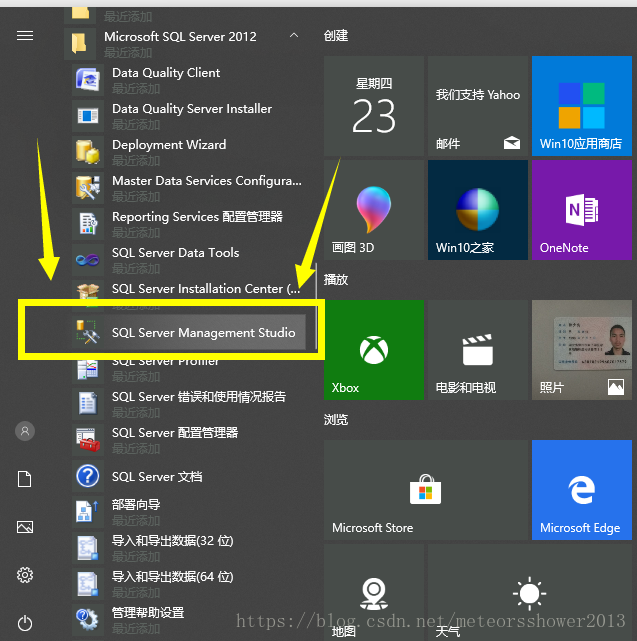Screen dimensions: 637x641
Task: Open the calendar tile showing 23
Action: pyautogui.click(x=374, y=106)
